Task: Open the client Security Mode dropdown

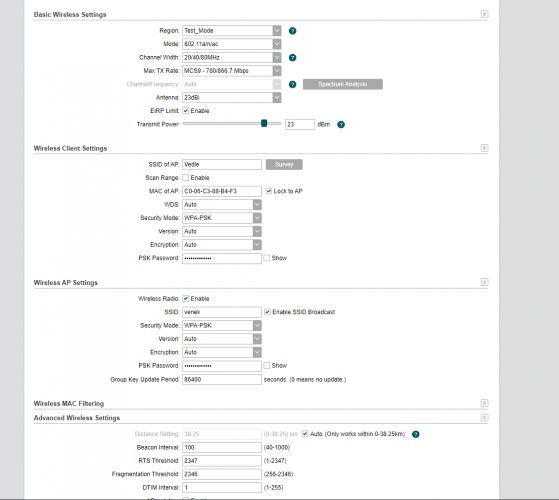Action: (222, 218)
